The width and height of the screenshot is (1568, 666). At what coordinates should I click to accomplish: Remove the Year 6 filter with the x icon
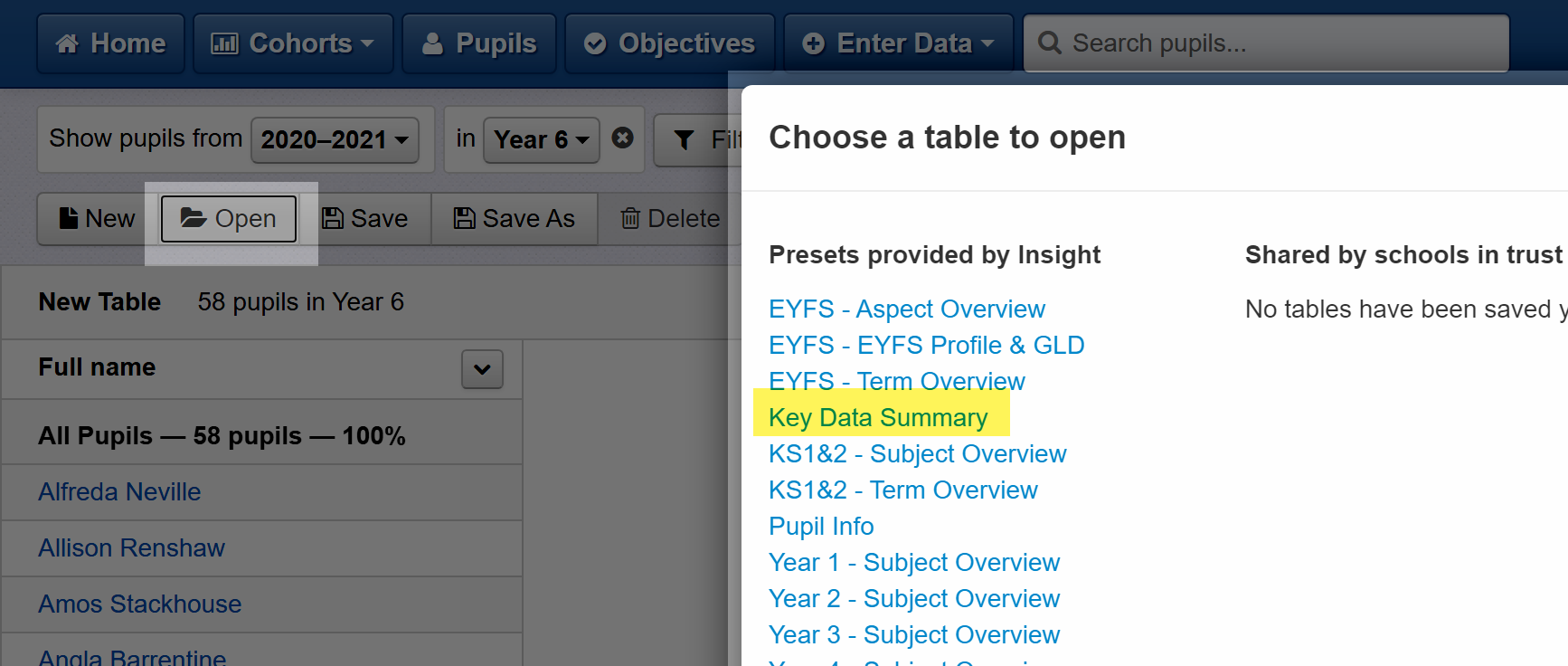coord(622,138)
